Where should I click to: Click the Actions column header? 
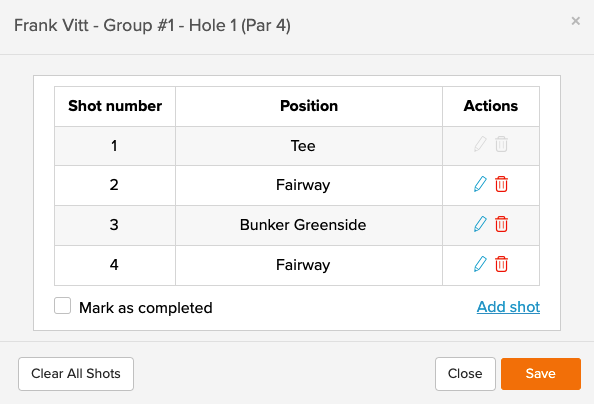(491, 106)
